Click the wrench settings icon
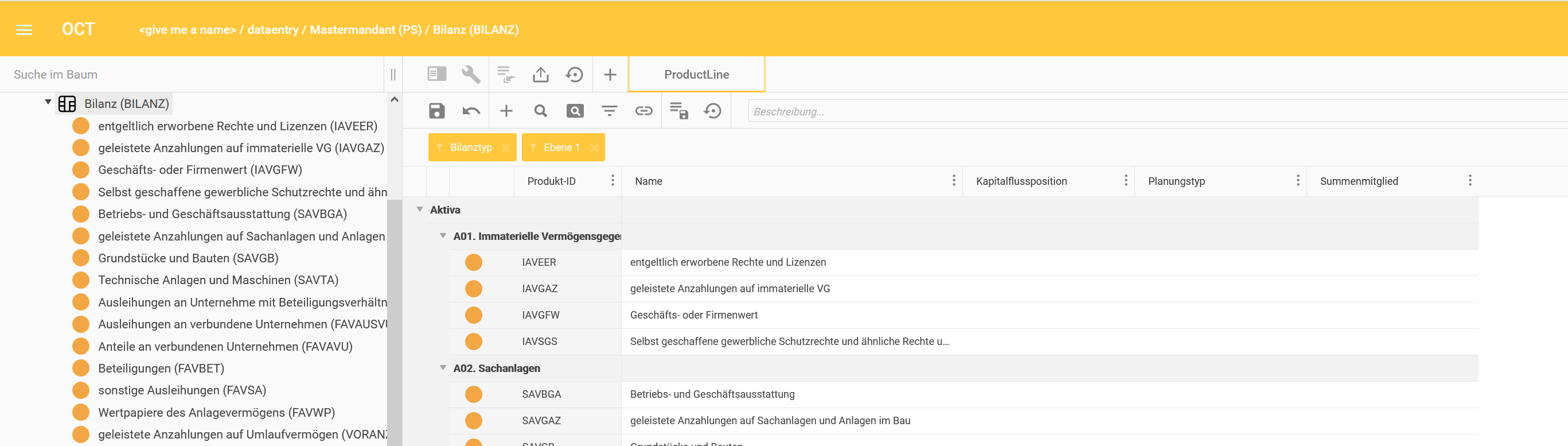The width and height of the screenshot is (1568, 446). (x=470, y=75)
